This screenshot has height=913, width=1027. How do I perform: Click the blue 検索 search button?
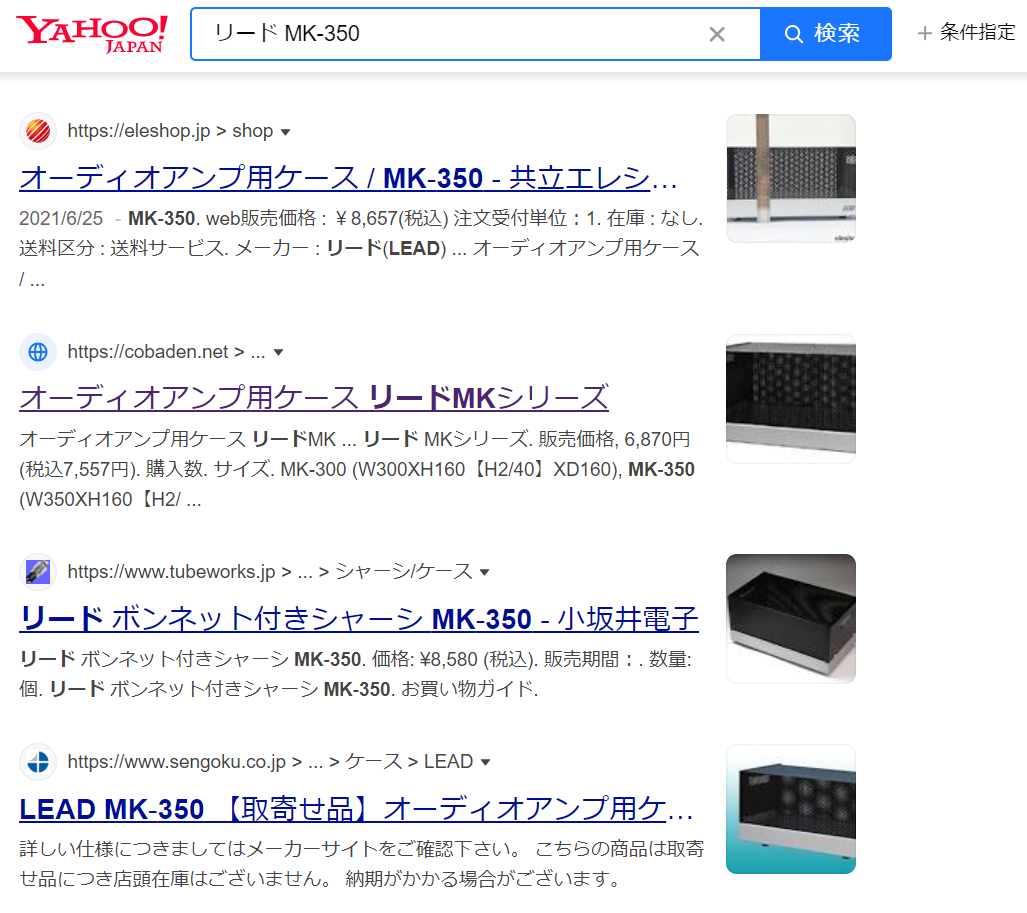pyautogui.click(x=826, y=34)
